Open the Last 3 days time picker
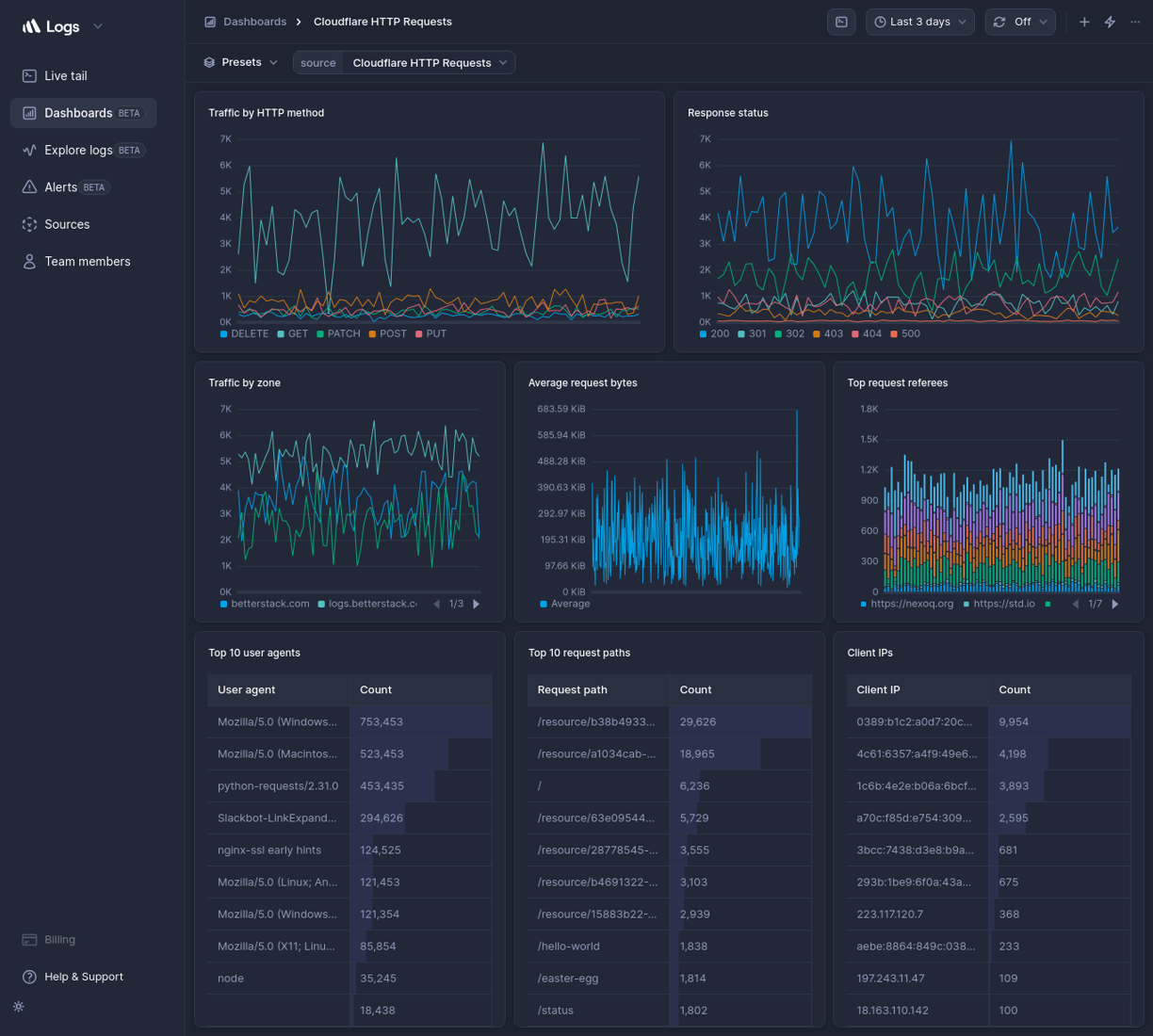 click(919, 21)
